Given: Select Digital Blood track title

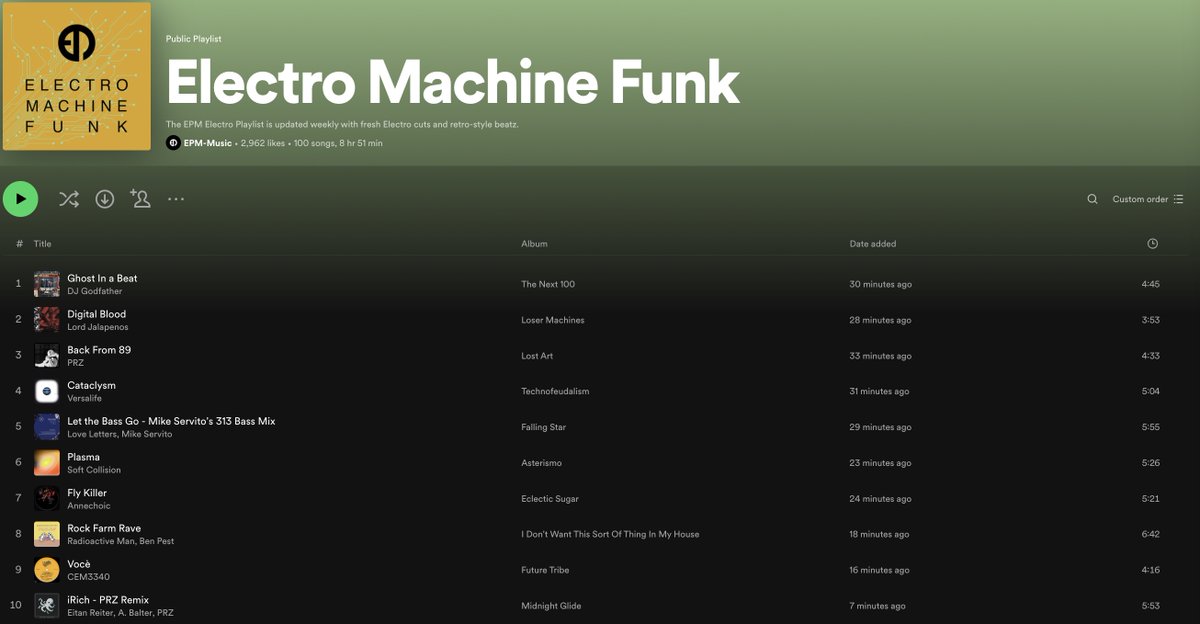Looking at the screenshot, I should pos(96,314).
